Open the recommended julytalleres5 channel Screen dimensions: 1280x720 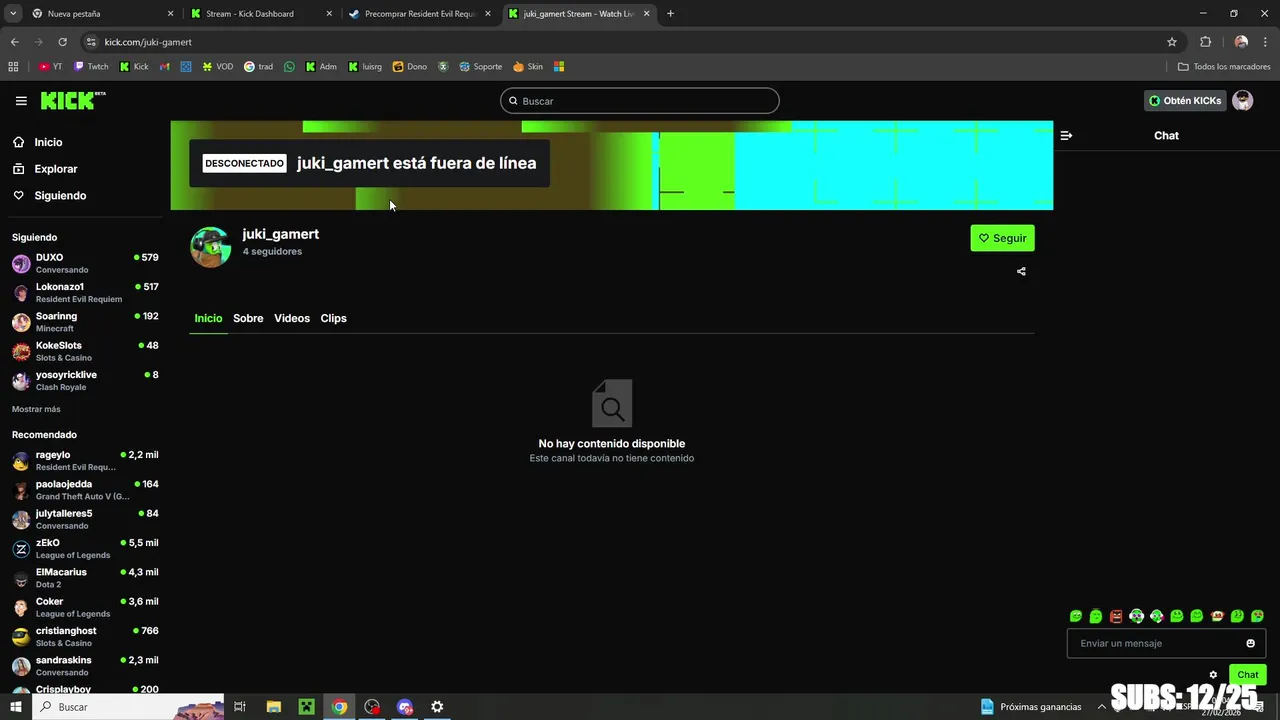point(85,519)
